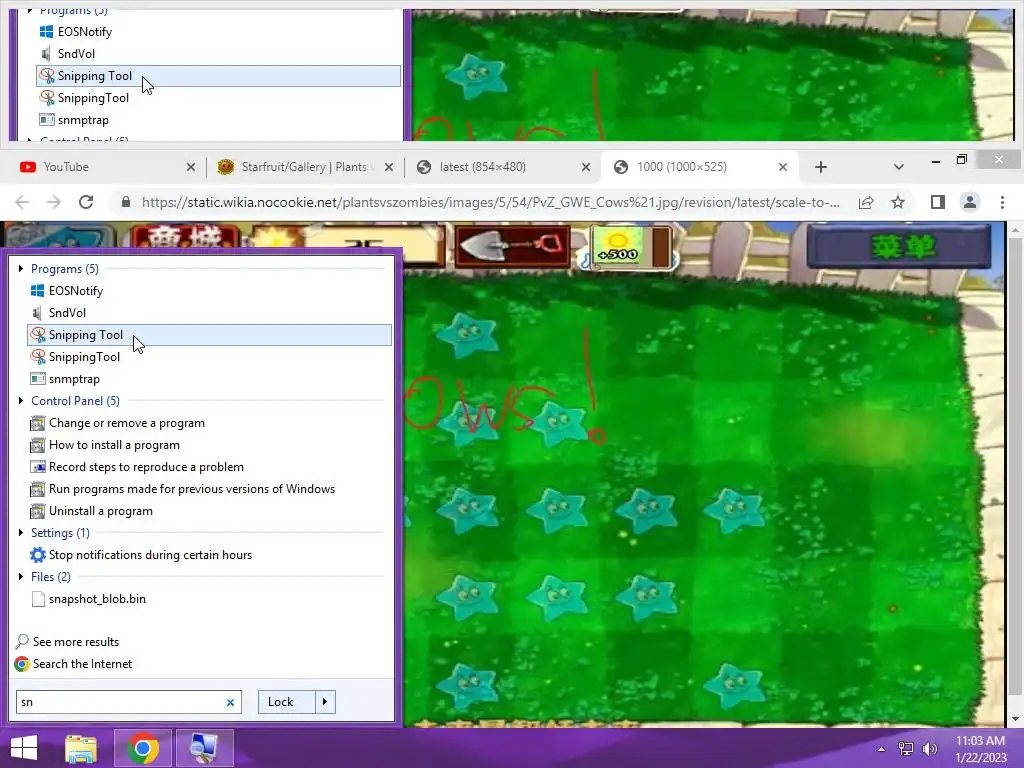Click the +500 sun card in the image
1024x768 pixels.
[630, 248]
